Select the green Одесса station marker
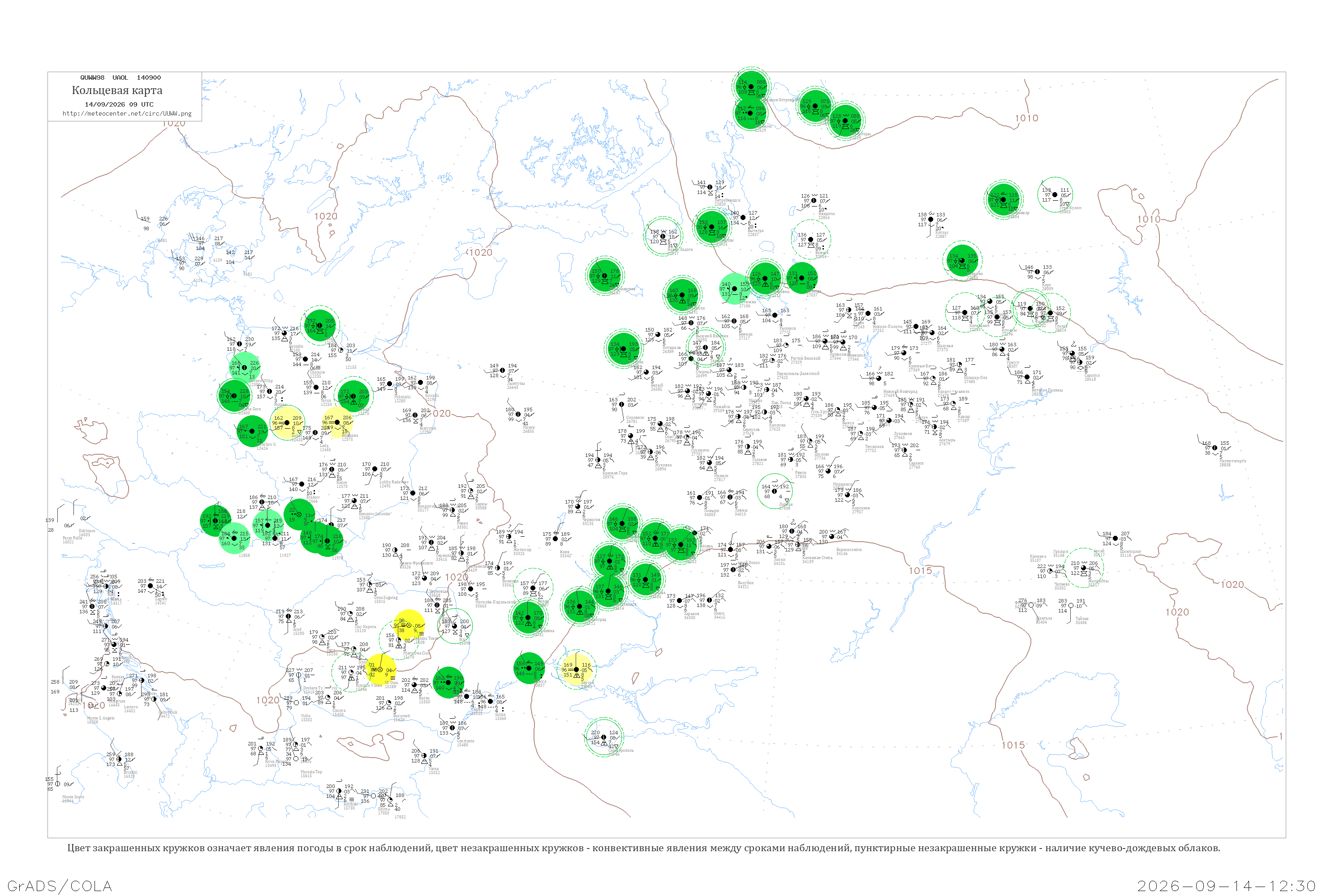Viewport: 1344px width, 896px height. 529,668
